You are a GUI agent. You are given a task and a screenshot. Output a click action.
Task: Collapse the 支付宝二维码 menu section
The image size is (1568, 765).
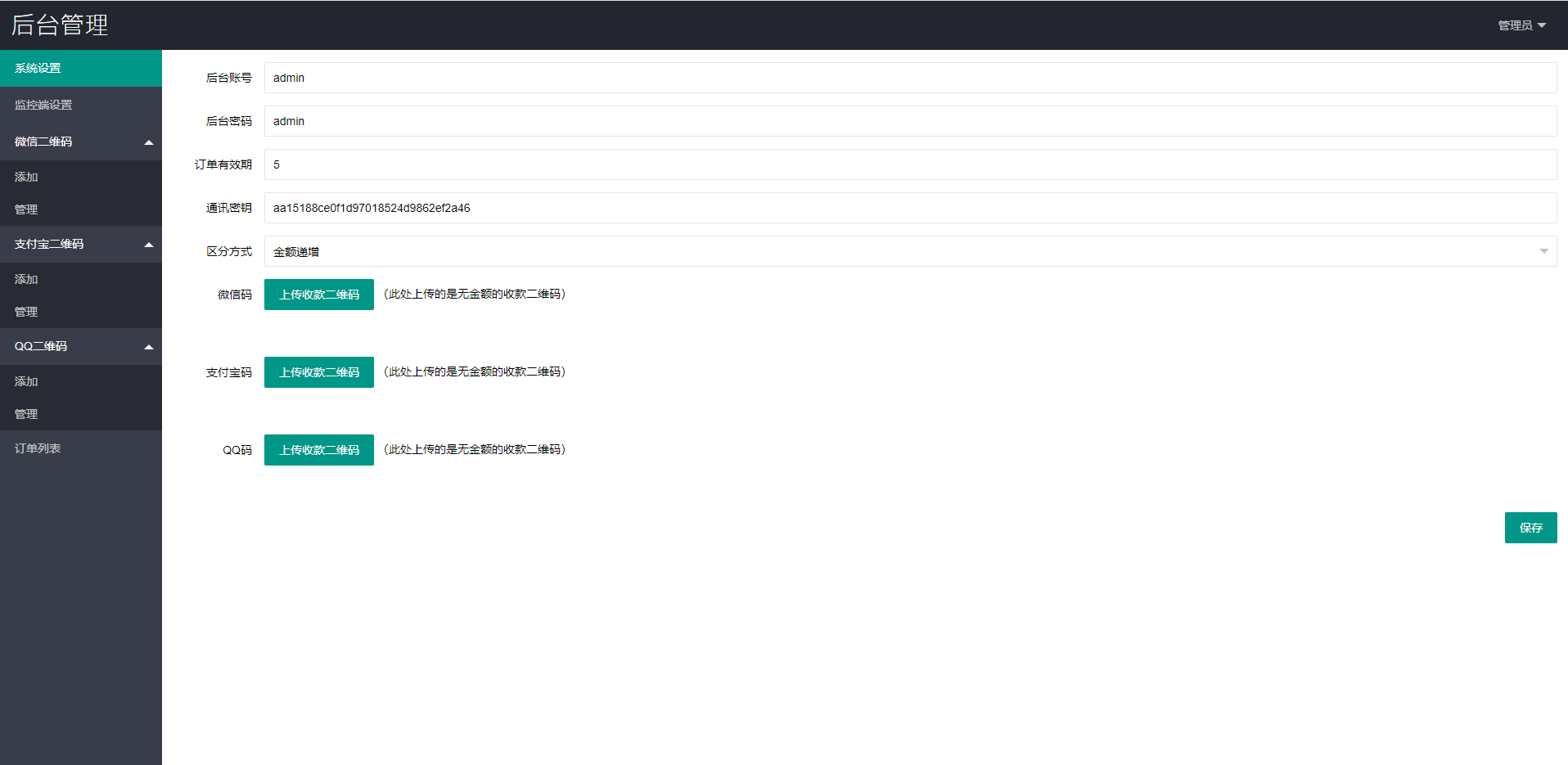click(80, 244)
